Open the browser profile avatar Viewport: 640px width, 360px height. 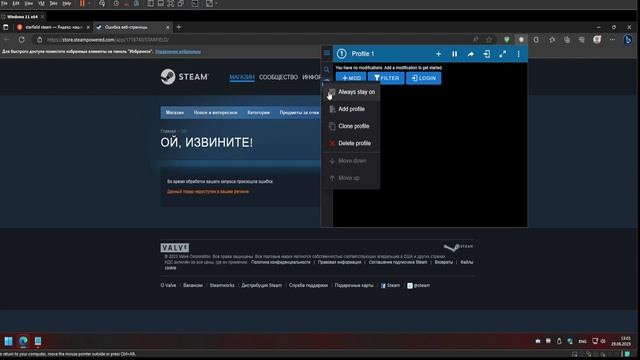(x=597, y=40)
